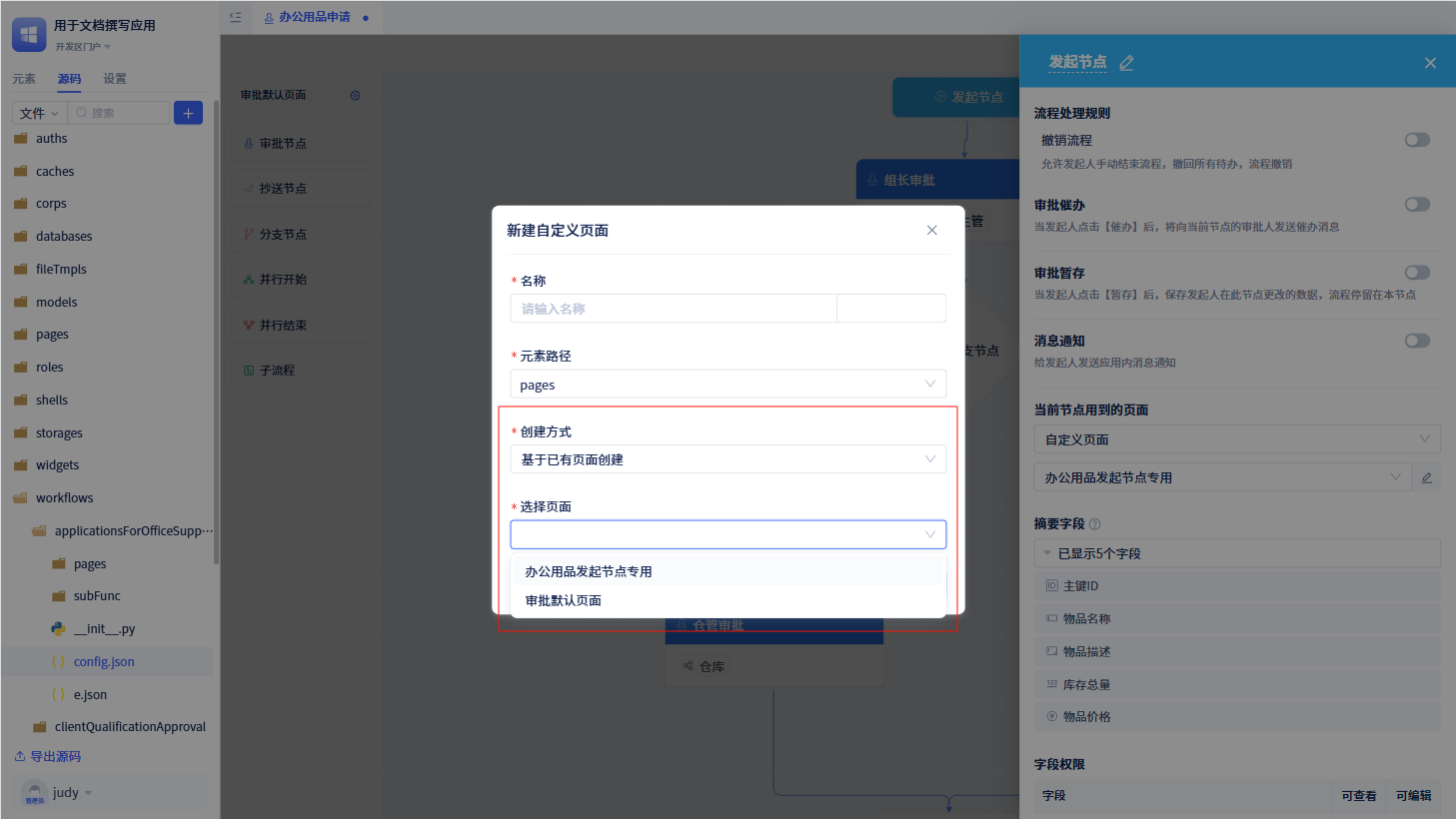Open the 创建方式 dropdown

[728, 459]
